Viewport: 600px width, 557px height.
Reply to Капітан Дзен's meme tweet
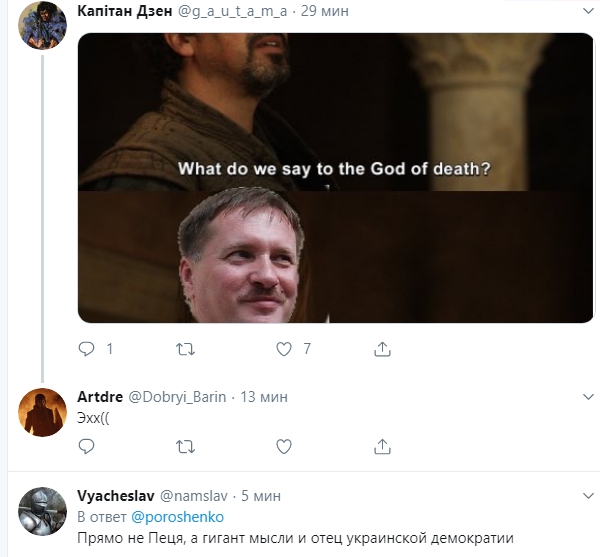pyautogui.click(x=86, y=349)
